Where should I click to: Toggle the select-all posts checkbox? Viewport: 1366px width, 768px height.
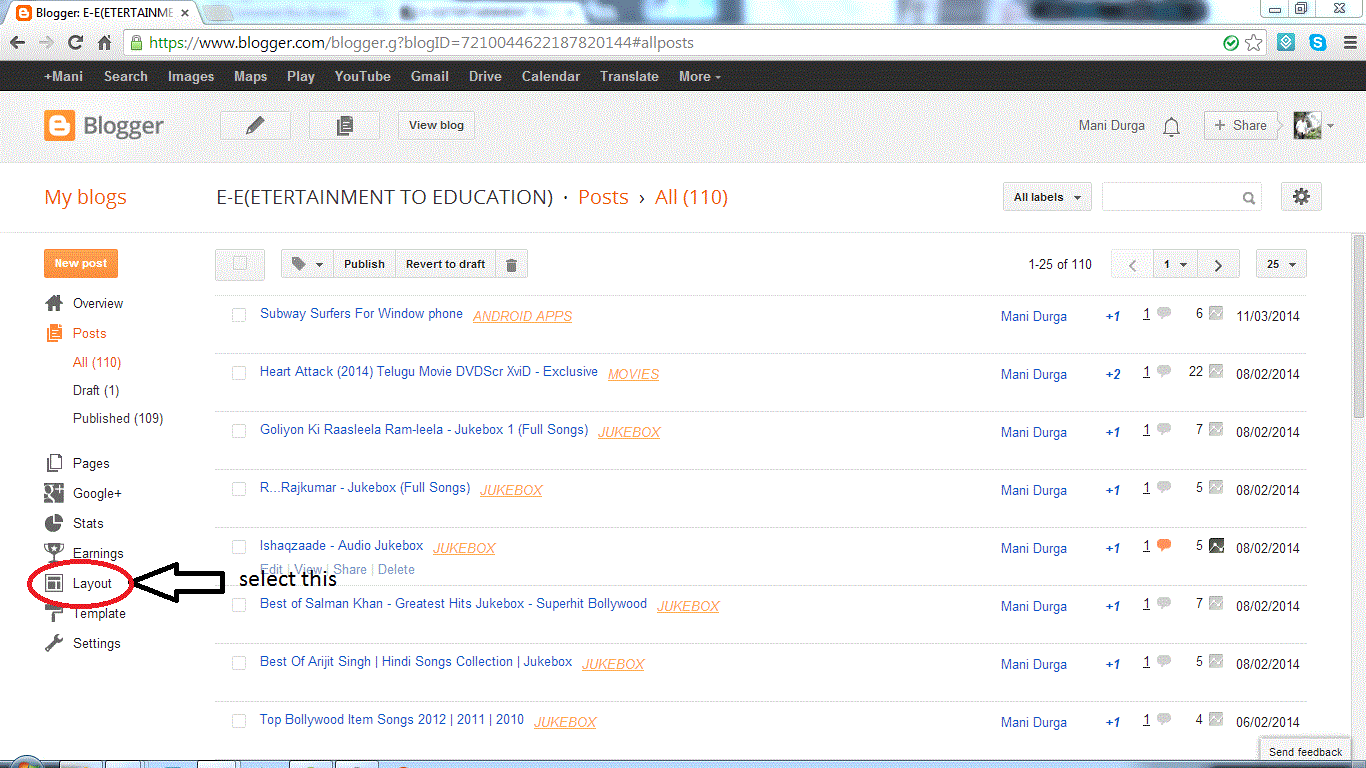(x=239, y=264)
